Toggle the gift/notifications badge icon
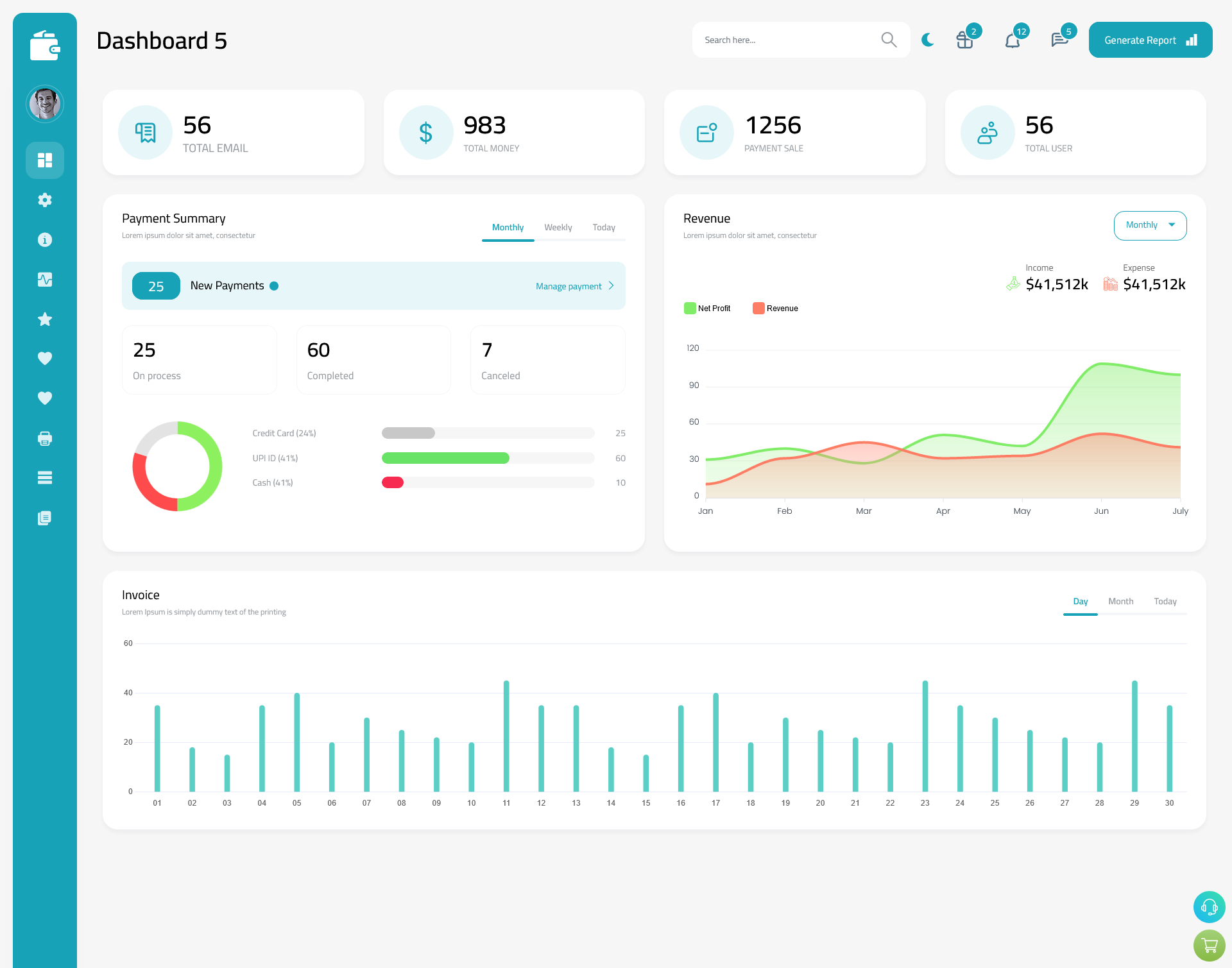This screenshot has height=968, width=1232. coord(962,39)
